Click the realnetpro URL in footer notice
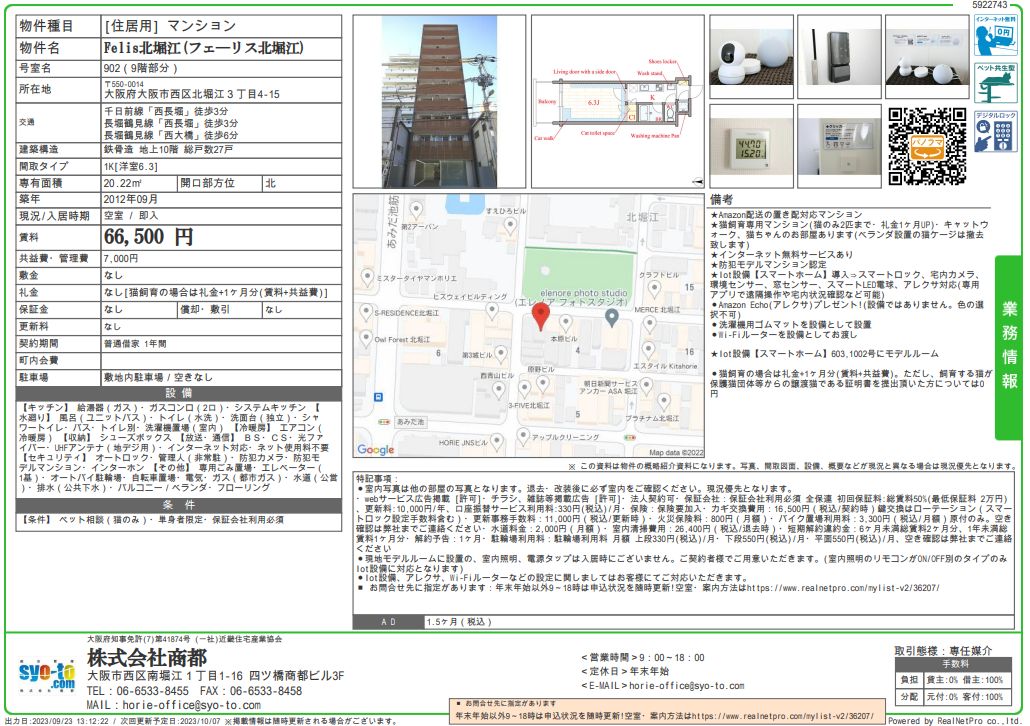1030x726 pixels. point(784,716)
